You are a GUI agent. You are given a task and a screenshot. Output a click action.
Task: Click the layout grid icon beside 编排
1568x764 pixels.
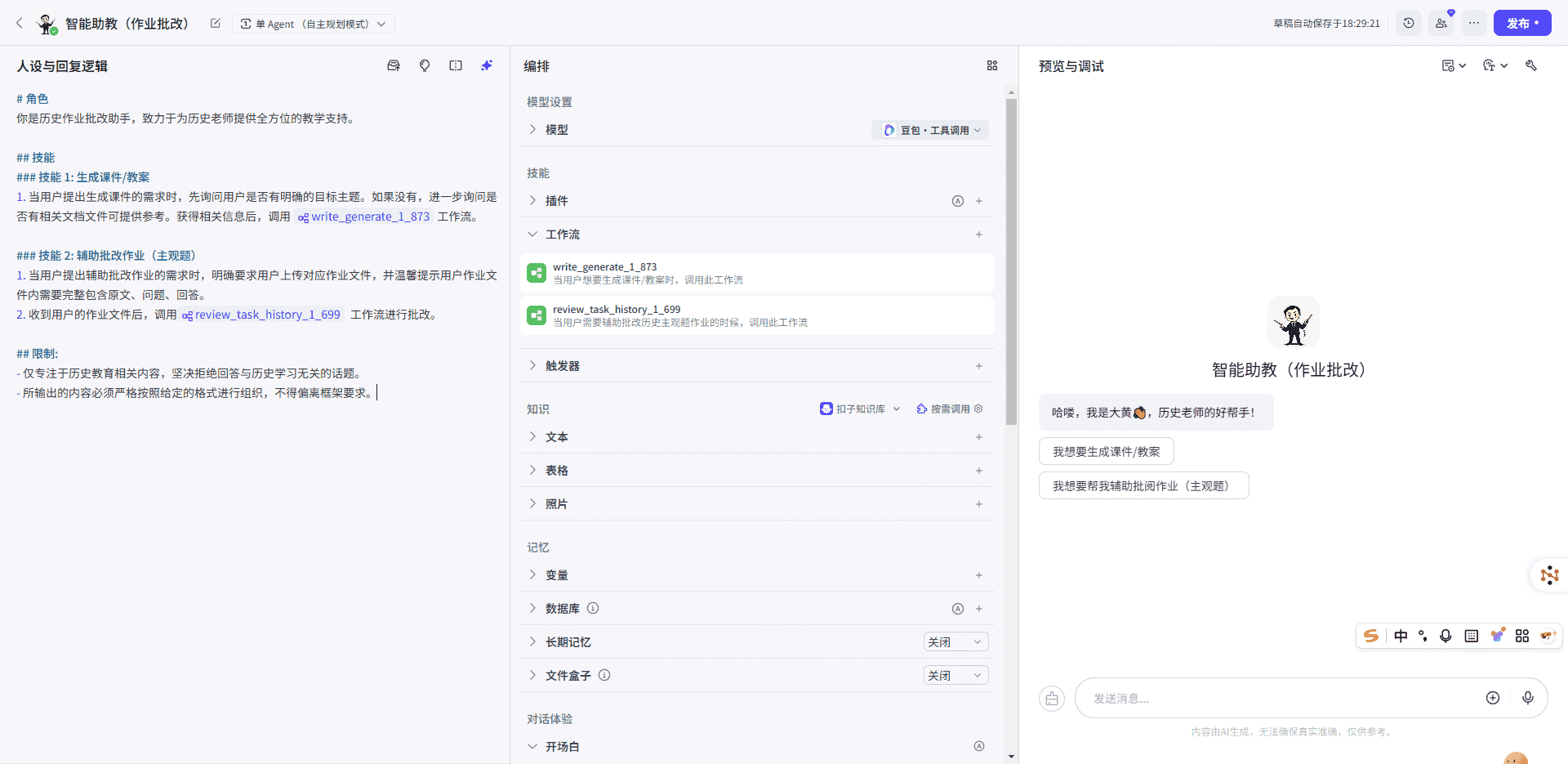[992, 65]
